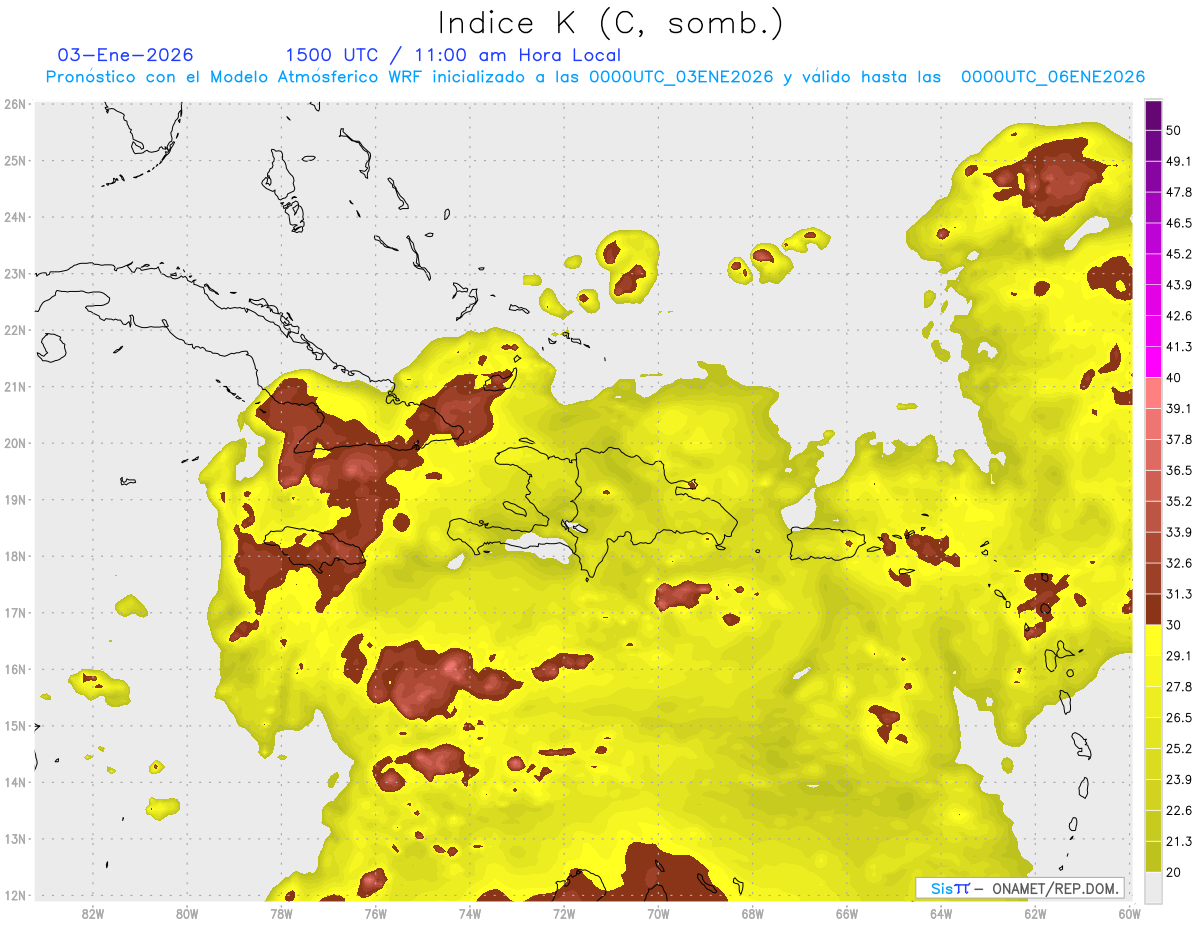
Task: Click the colorbar value '43.9'
Action: [1178, 285]
